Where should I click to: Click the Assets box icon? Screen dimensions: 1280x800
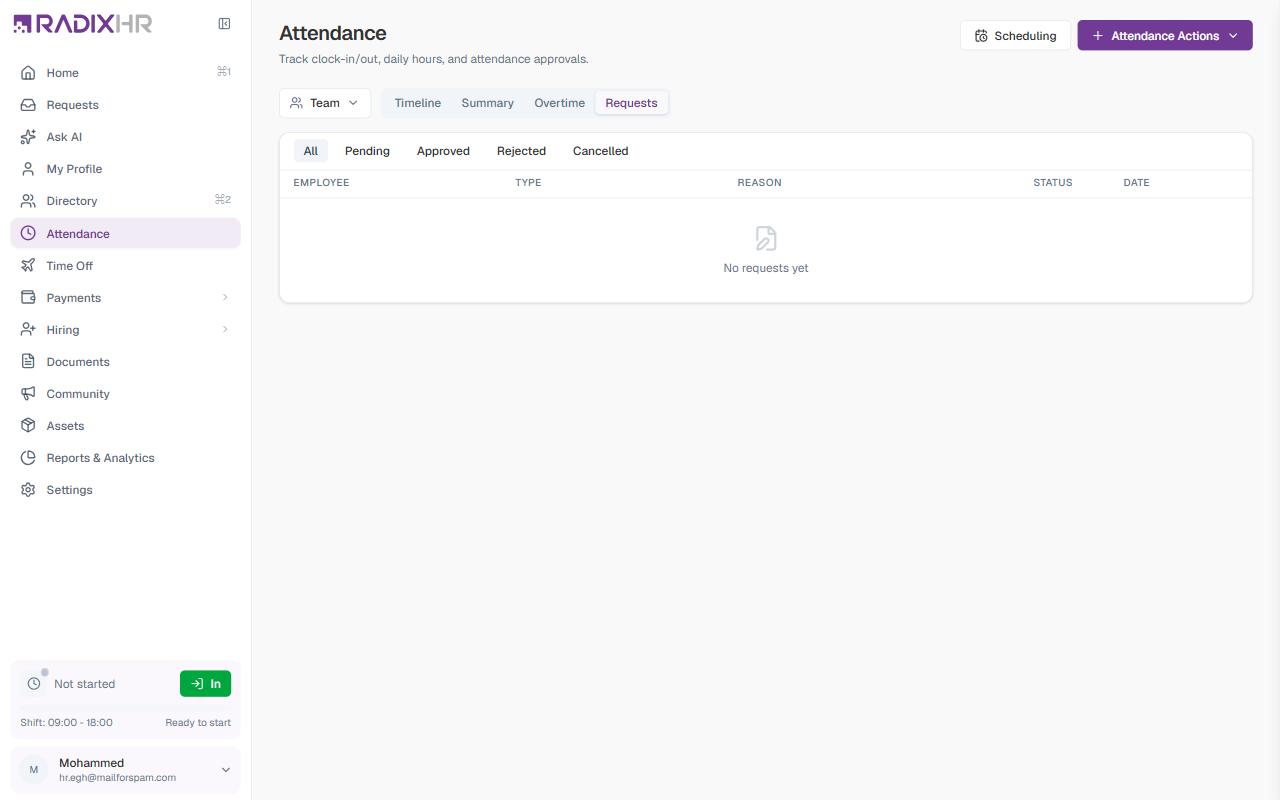pos(28,426)
